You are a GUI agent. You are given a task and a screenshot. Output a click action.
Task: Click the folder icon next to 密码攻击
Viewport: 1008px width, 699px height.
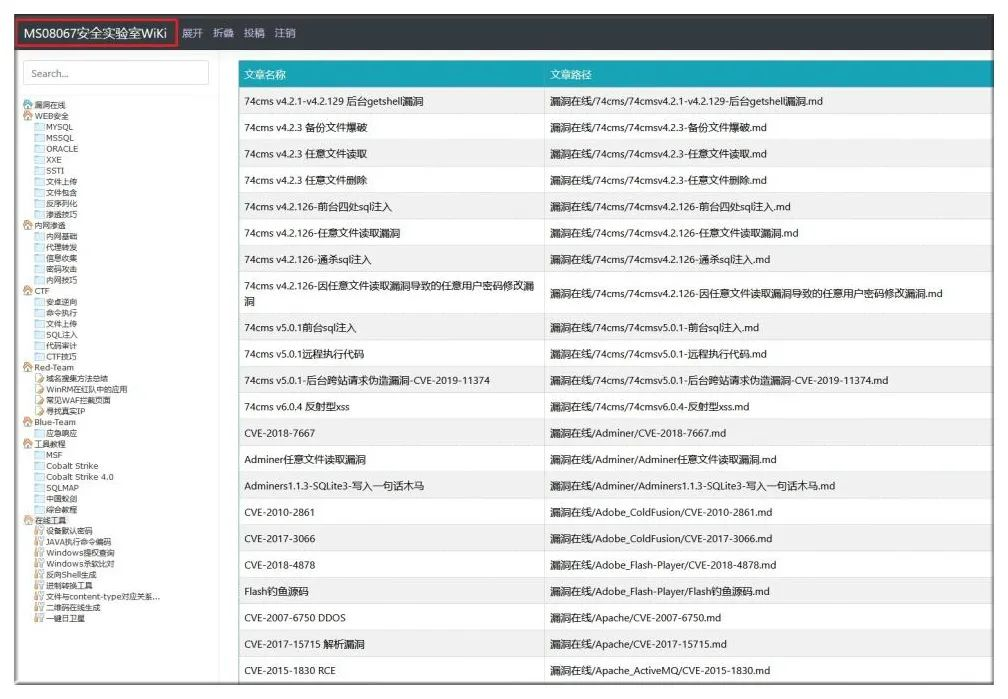(x=39, y=269)
